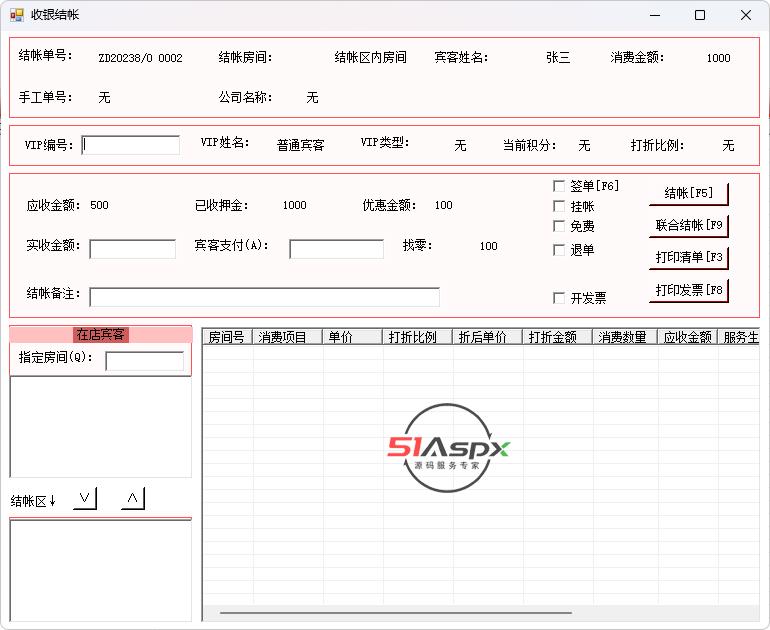Minimize the 收银结帐 window

[x=655, y=15]
